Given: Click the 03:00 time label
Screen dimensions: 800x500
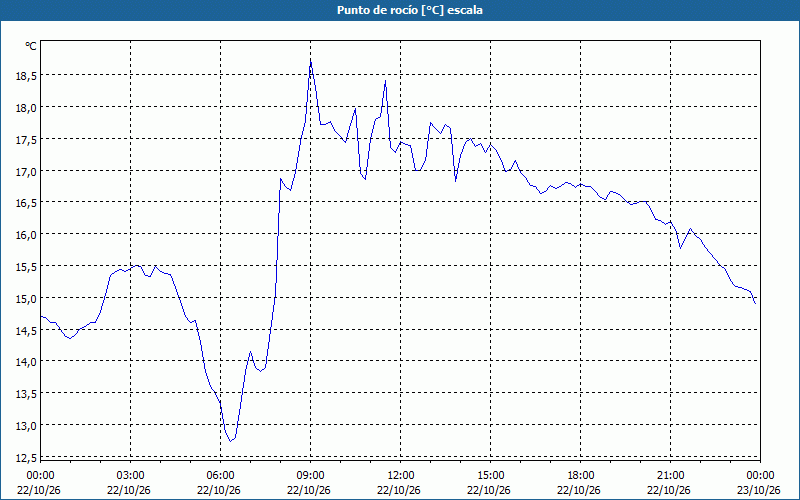Looking at the screenshot, I should 131,476.
